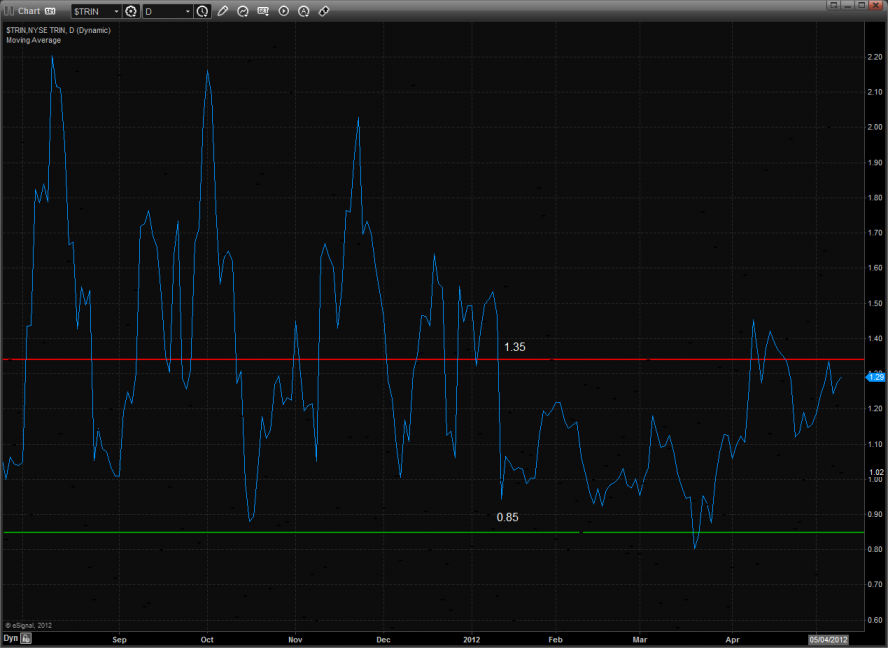
Task: Toggle the Dyn scaling icon at bottom-left
Action: click(x=27, y=637)
